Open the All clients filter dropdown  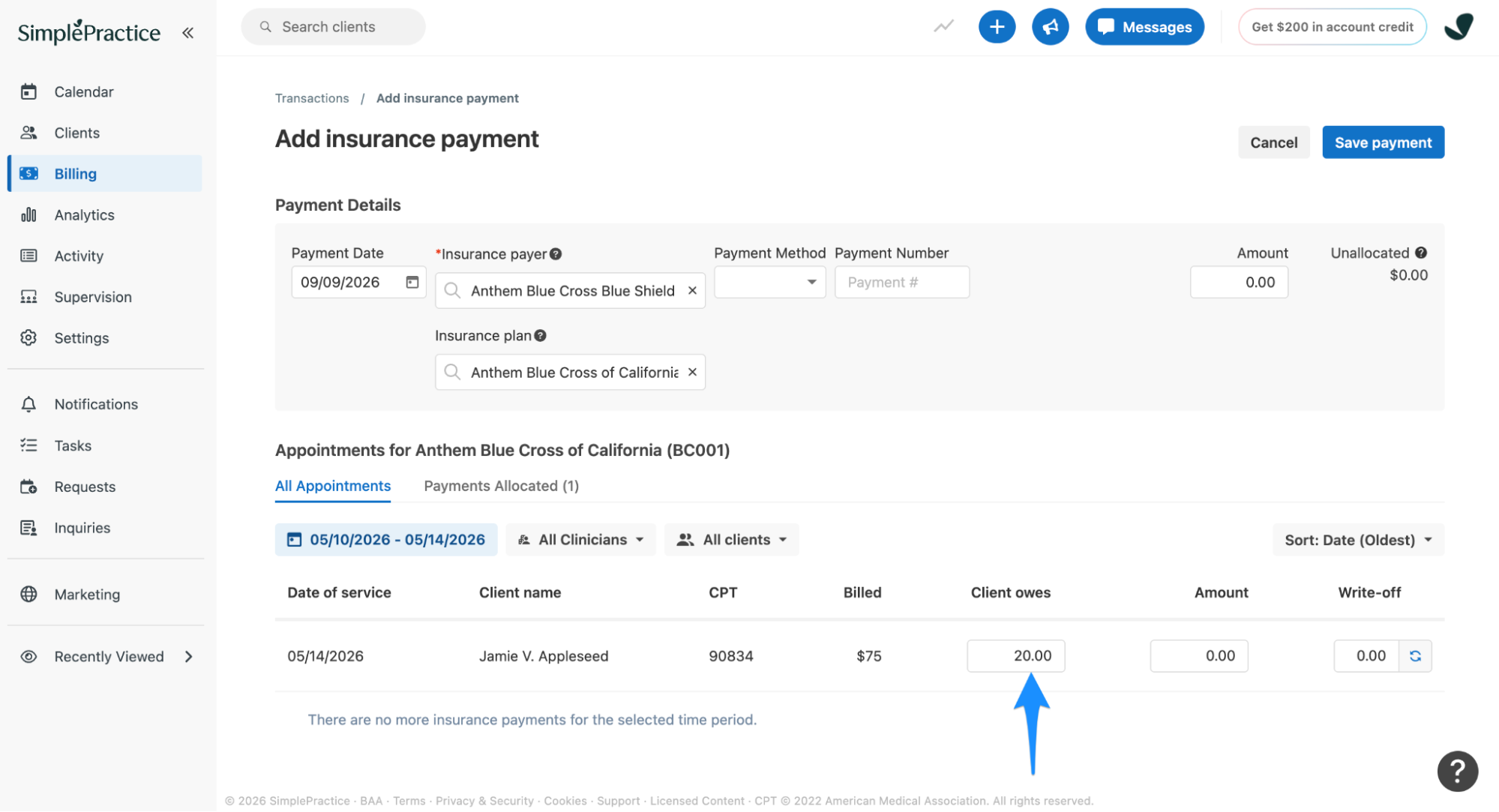[731, 540]
